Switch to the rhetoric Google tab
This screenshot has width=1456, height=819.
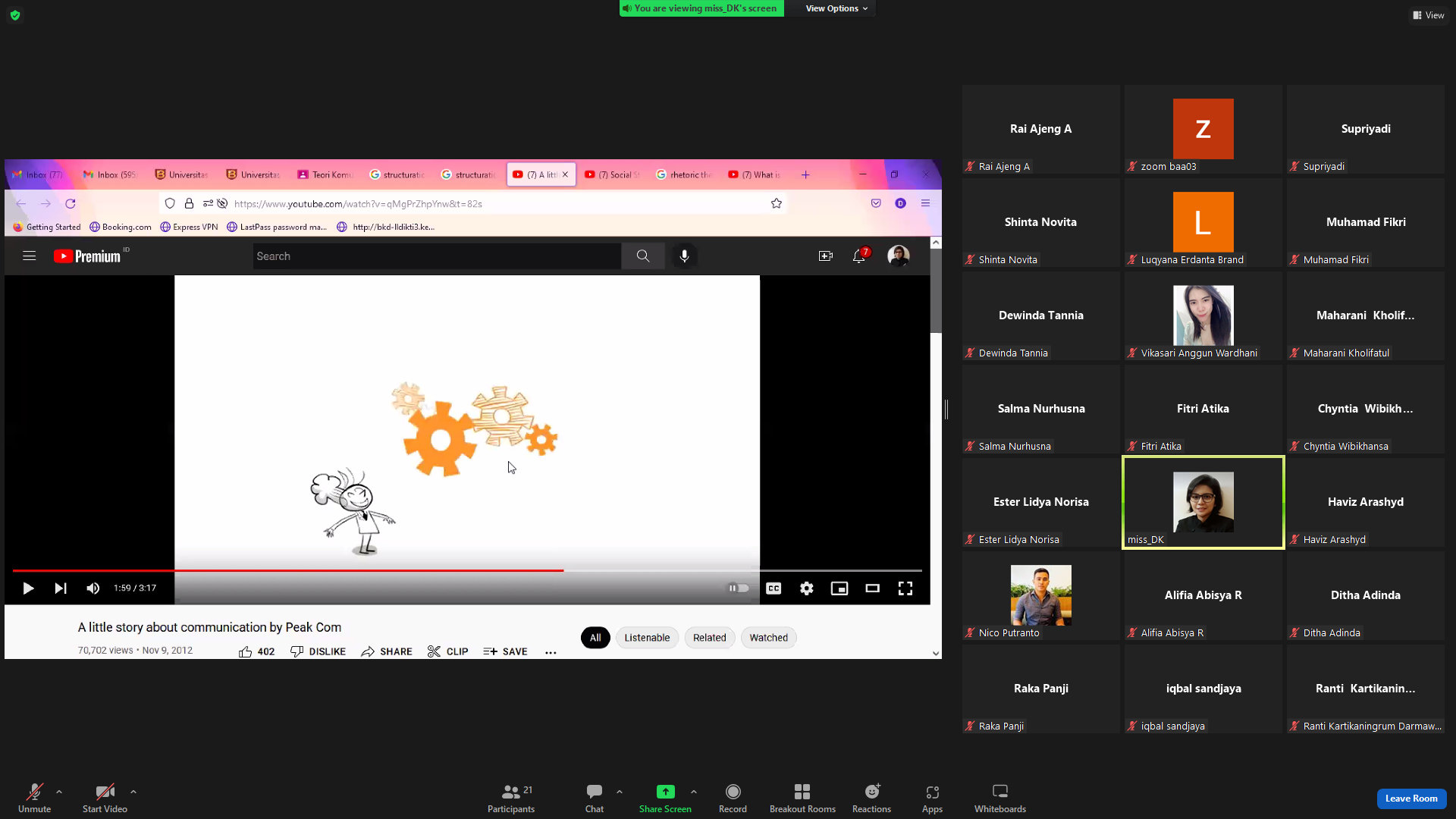click(x=684, y=174)
